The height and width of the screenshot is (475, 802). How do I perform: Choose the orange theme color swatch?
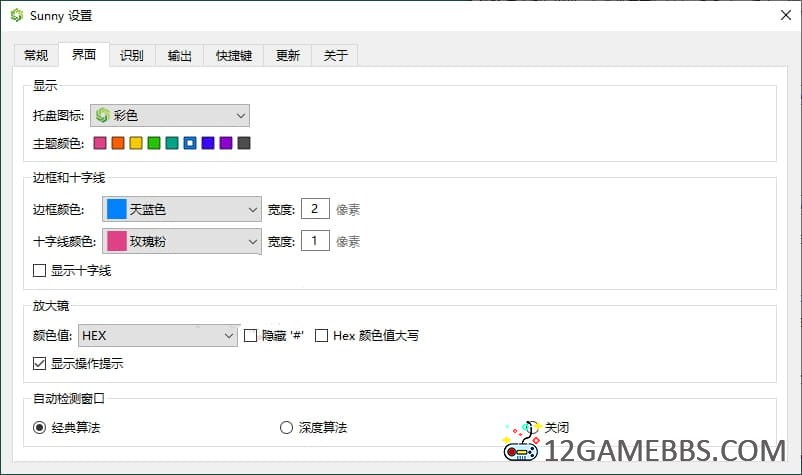coord(118,143)
